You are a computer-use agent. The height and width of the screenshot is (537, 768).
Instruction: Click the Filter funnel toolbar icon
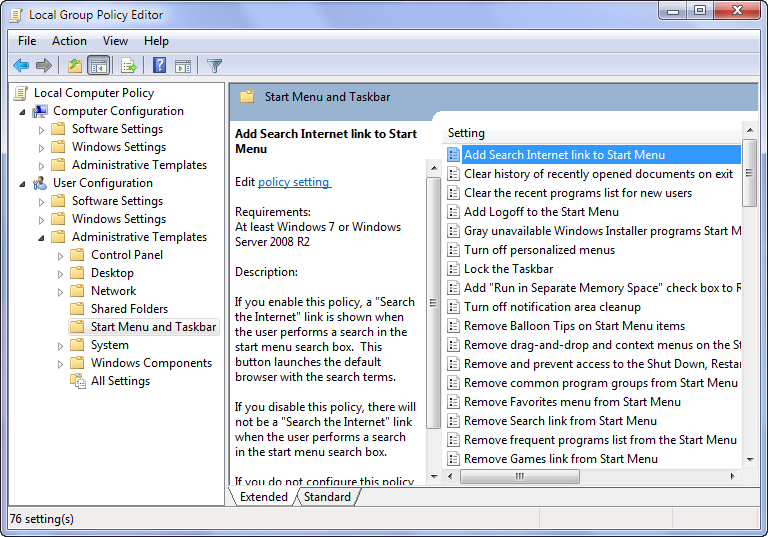pyautogui.click(x=214, y=66)
